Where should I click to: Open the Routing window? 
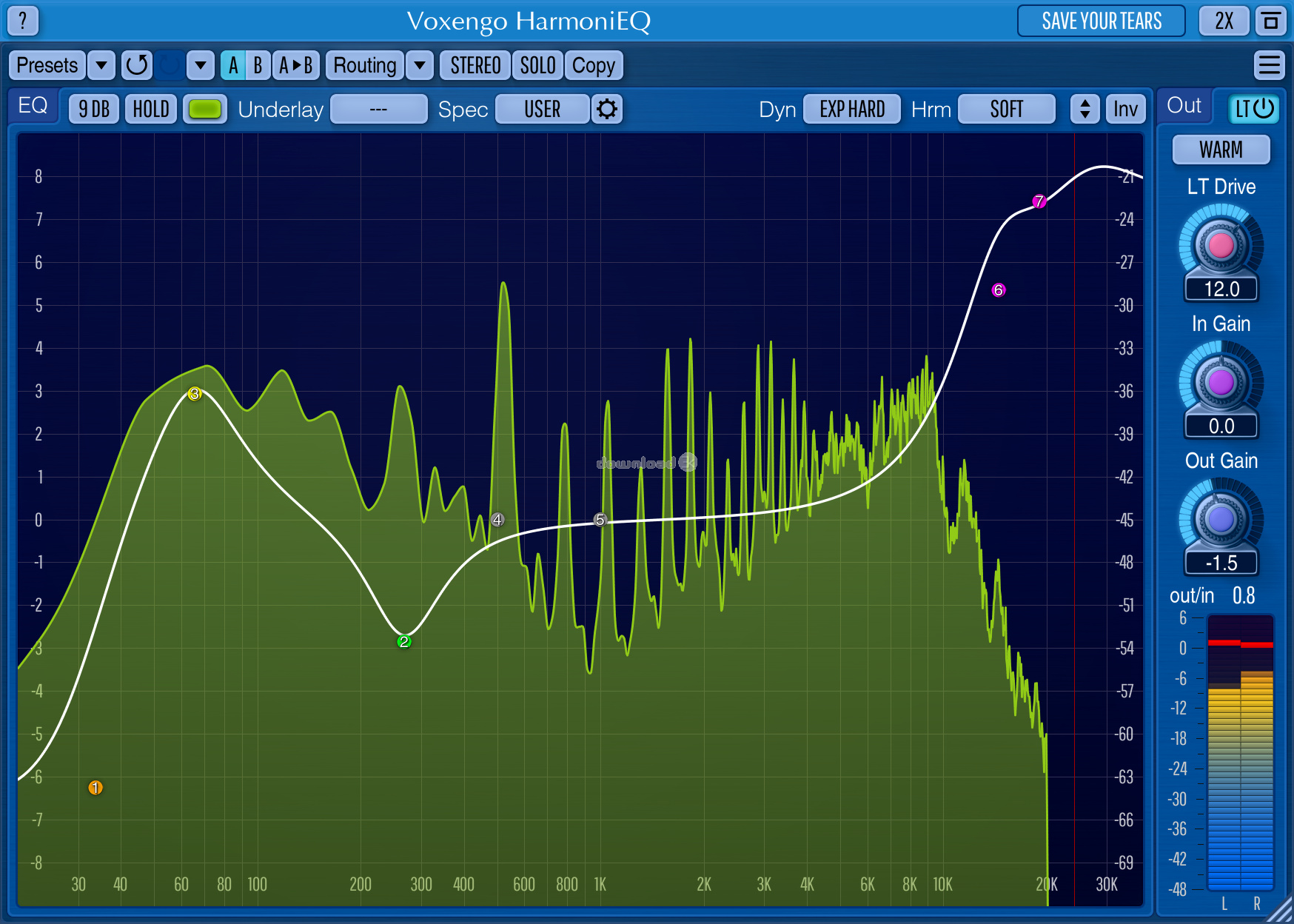[x=365, y=65]
